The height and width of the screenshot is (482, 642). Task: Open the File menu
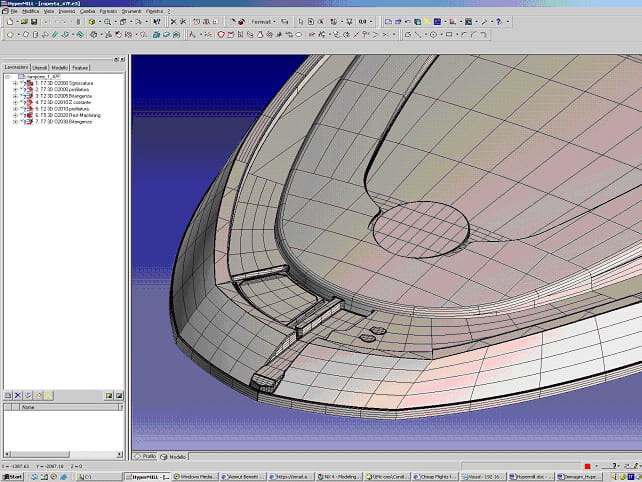(x=14, y=11)
